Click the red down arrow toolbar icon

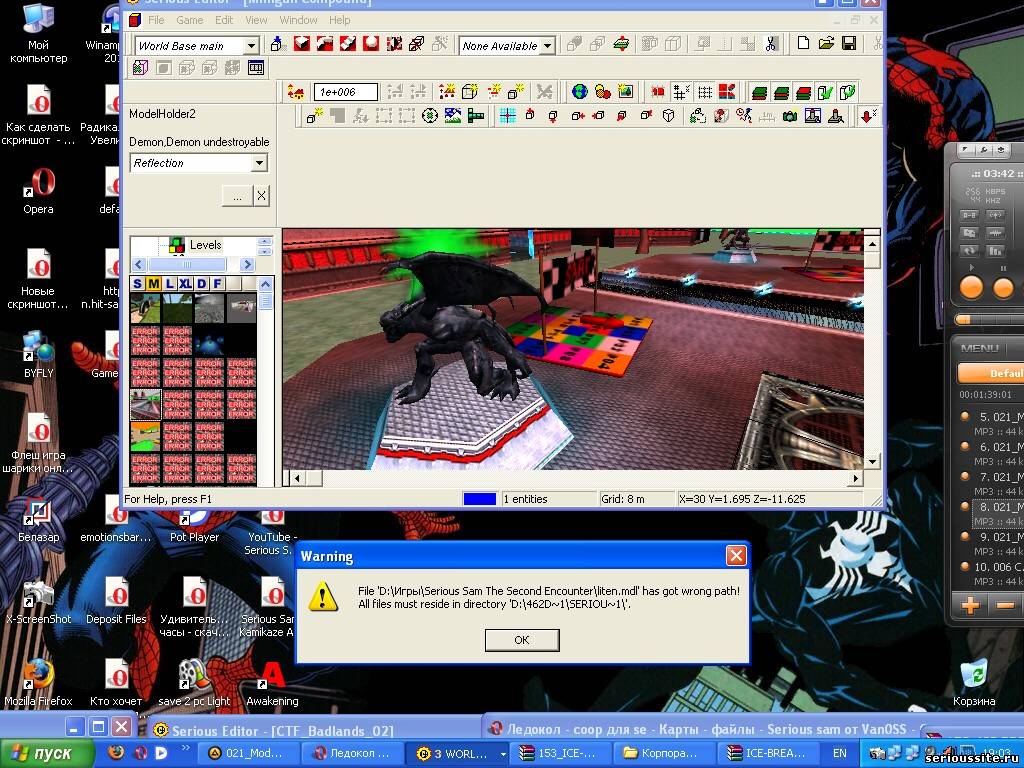coord(868,117)
